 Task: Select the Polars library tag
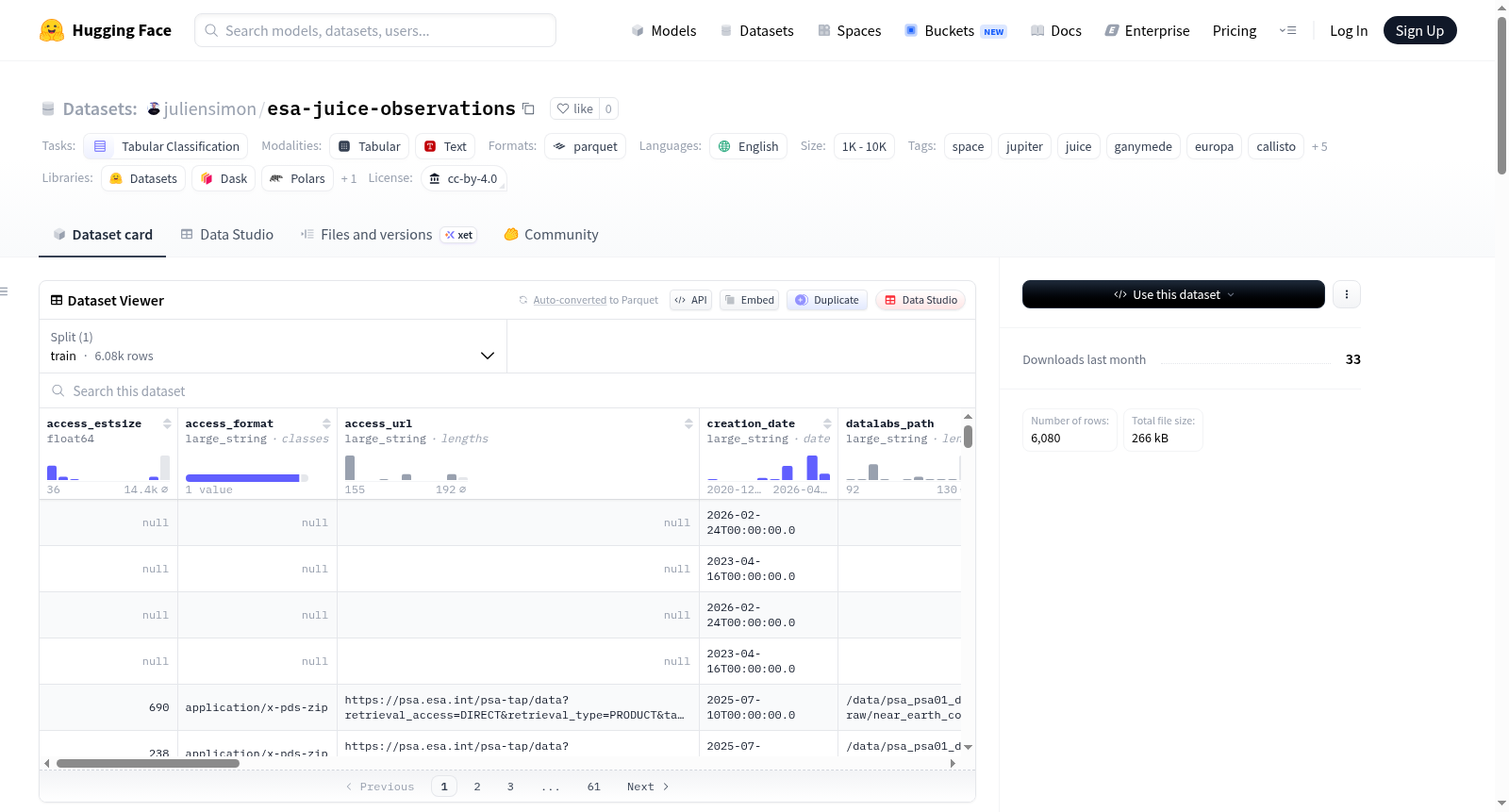pyautogui.click(x=297, y=178)
